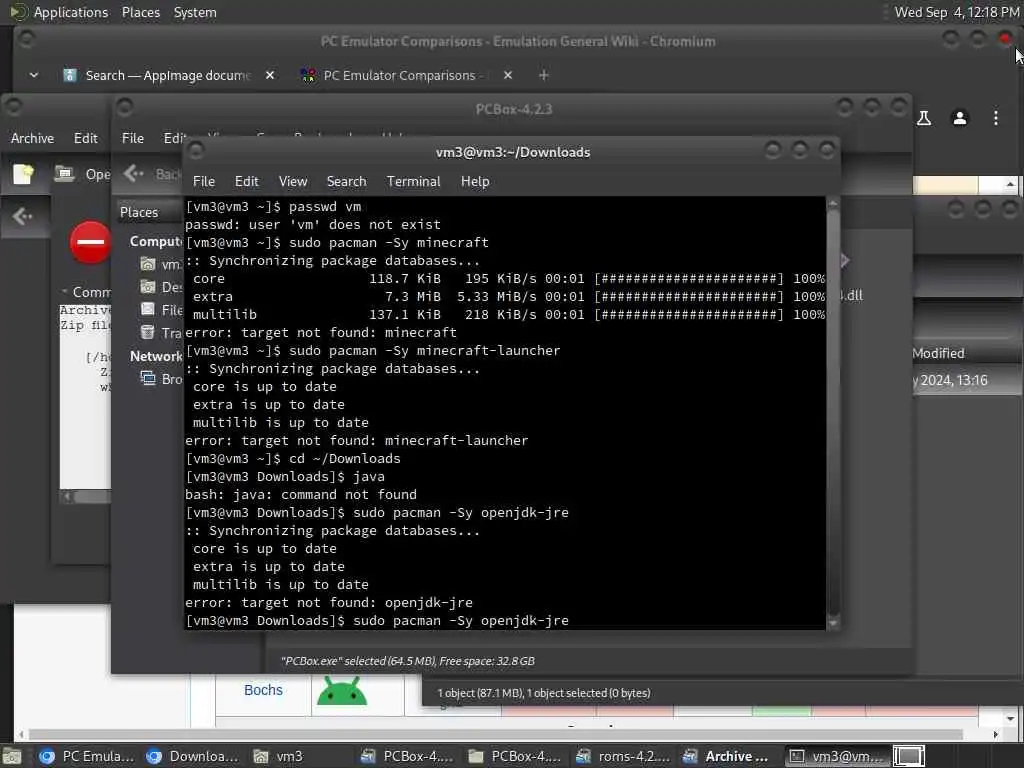Open the terminal View menu
This screenshot has width=1024, height=768.
tap(293, 182)
